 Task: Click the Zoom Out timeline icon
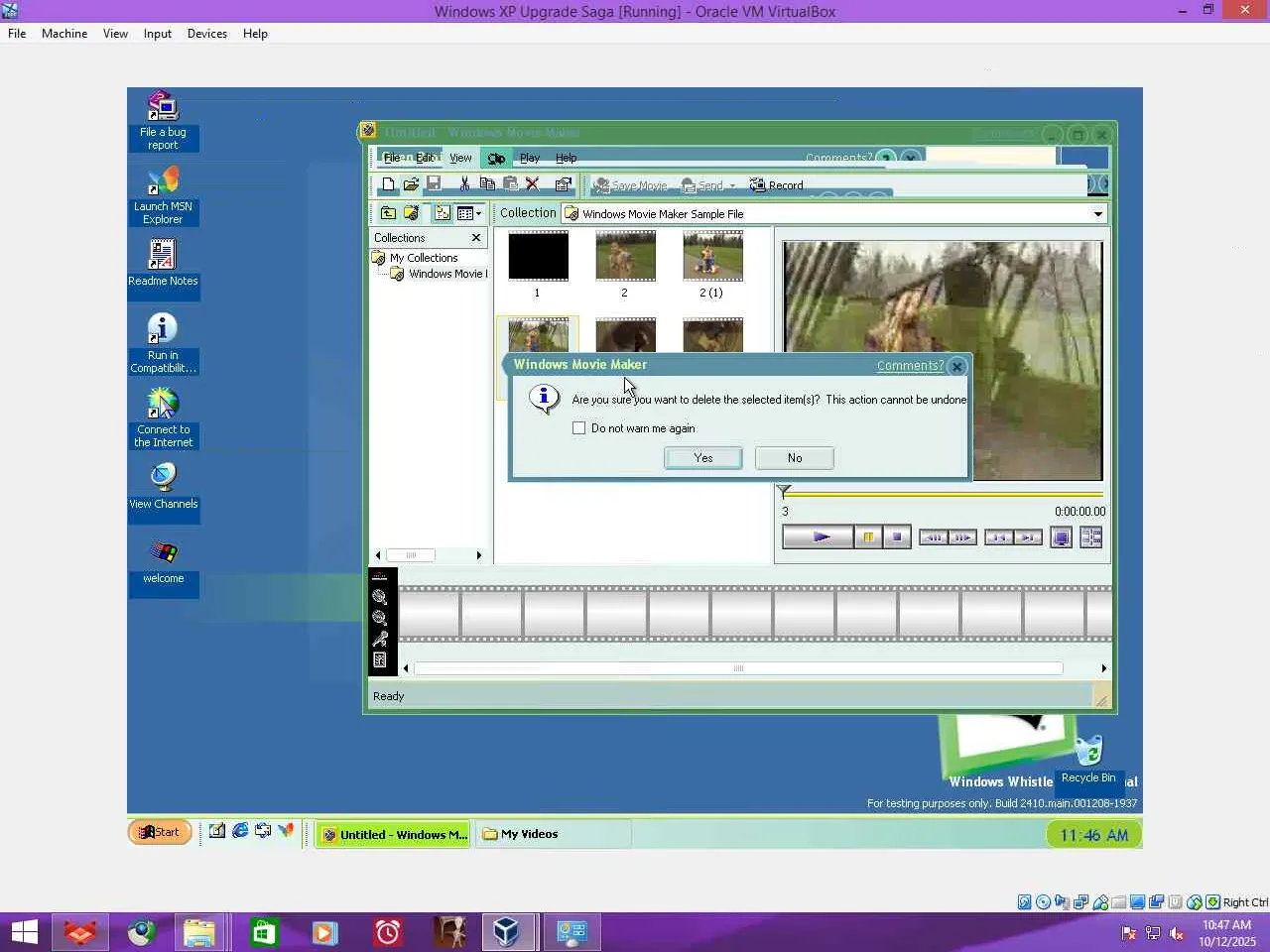pos(379,618)
